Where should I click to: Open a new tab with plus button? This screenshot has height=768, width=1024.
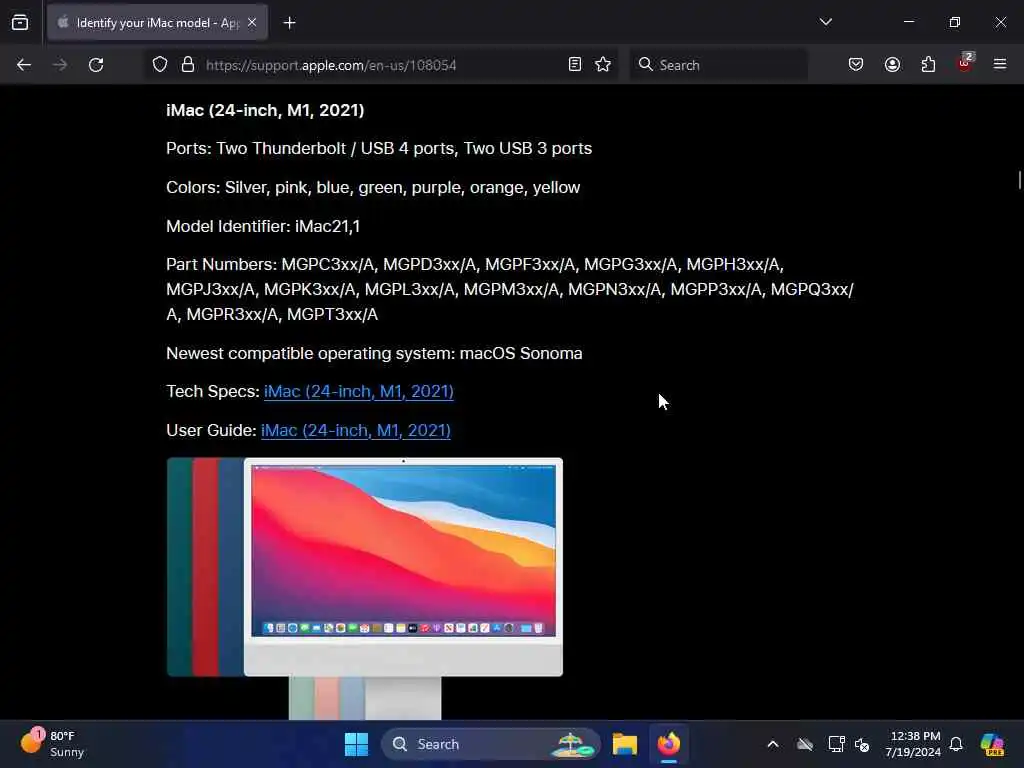(289, 23)
